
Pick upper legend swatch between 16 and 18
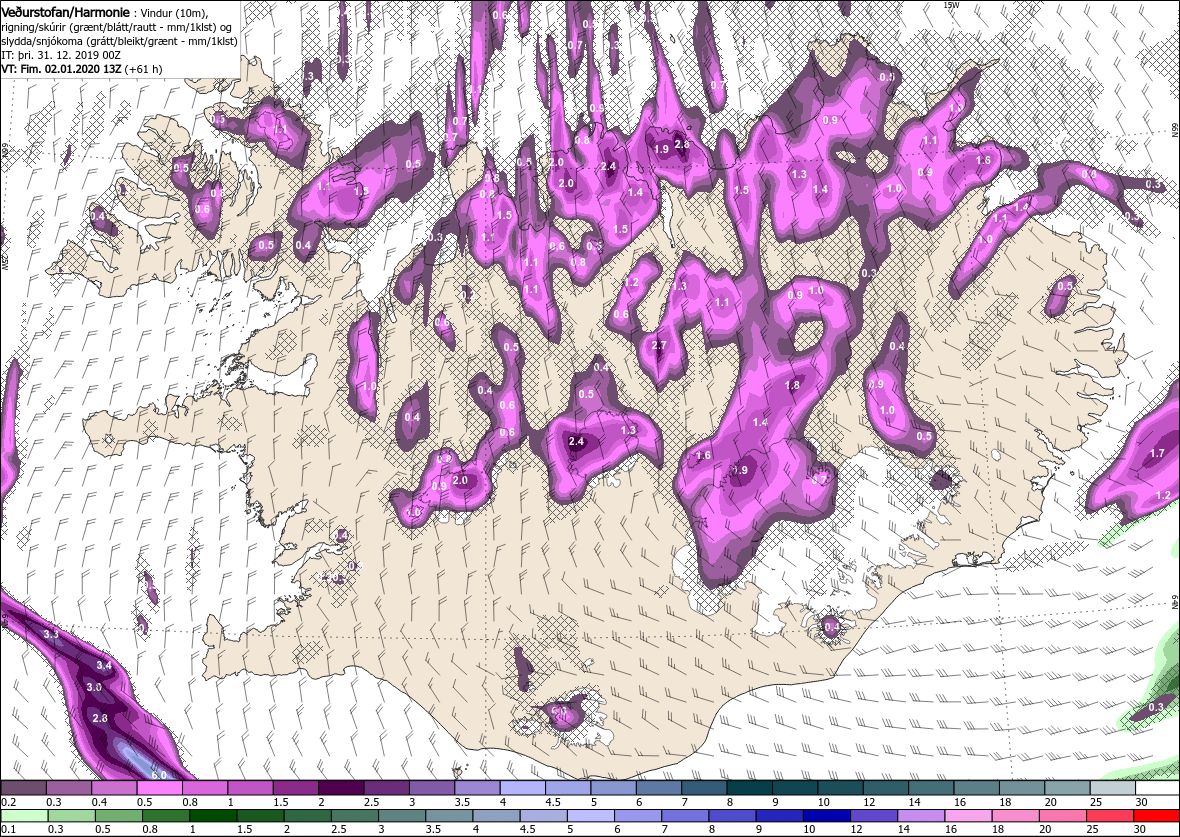975,787
